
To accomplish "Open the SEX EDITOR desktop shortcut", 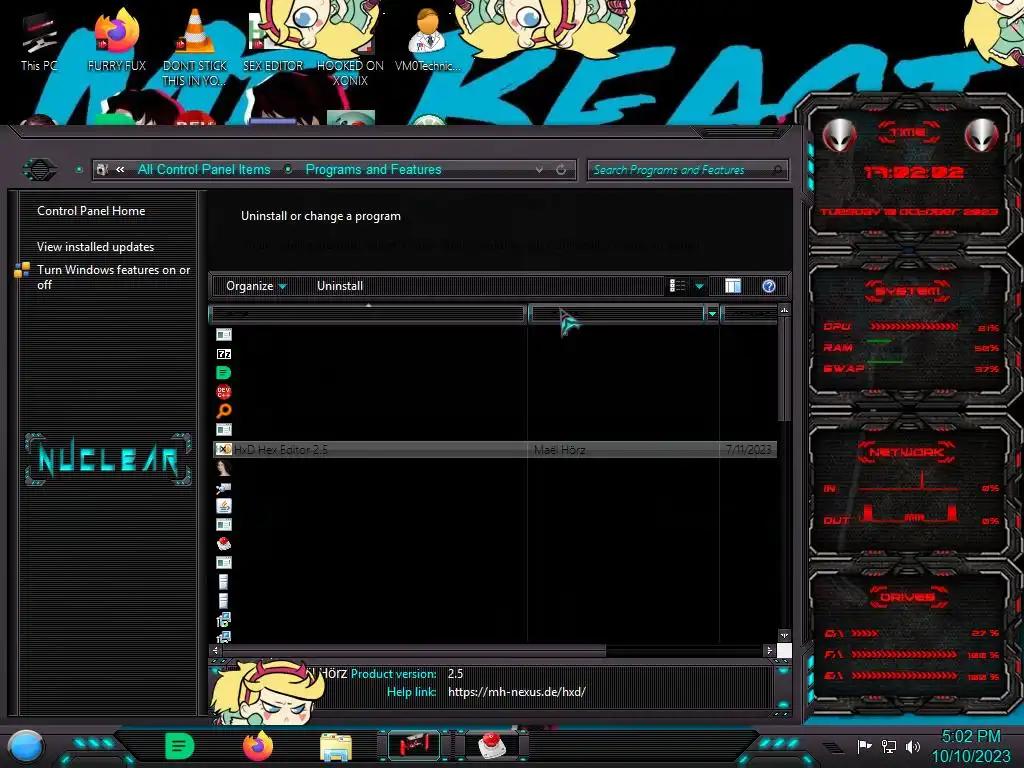I will pos(273,41).
